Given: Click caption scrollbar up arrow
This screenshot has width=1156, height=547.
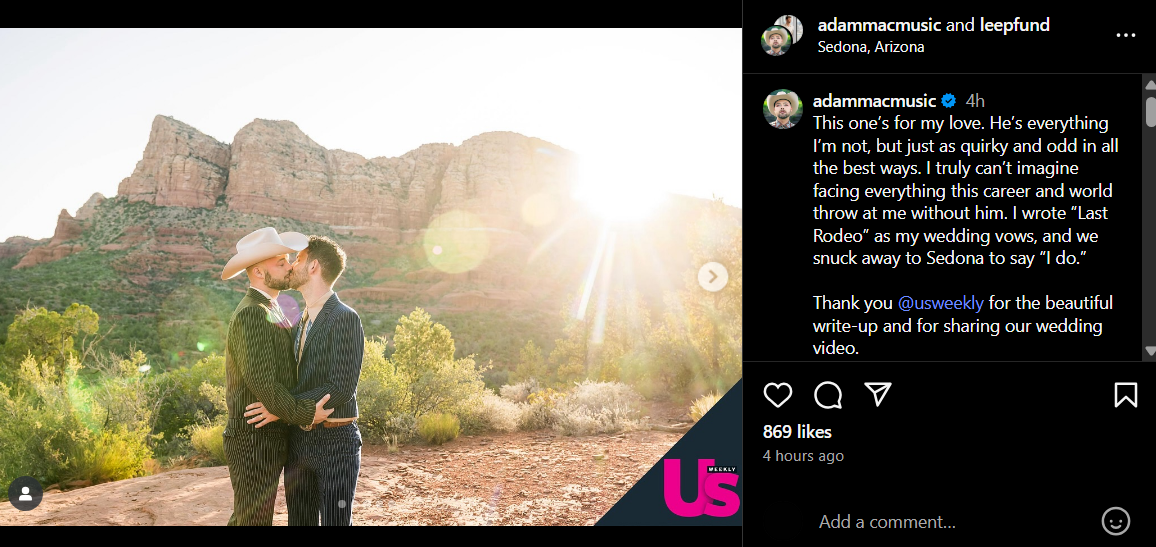Looking at the screenshot, I should pos(1150,84).
